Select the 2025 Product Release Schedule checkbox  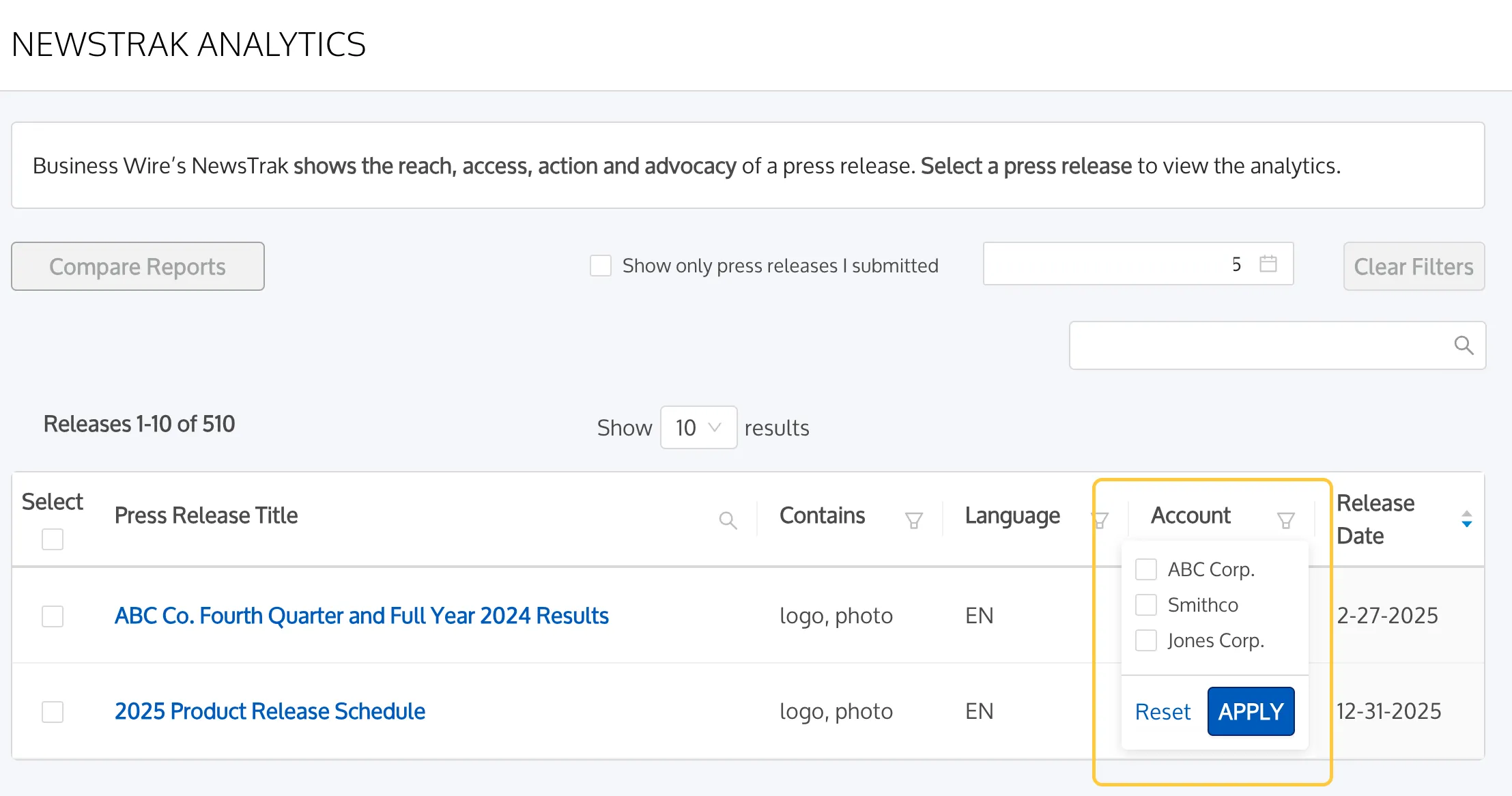click(x=53, y=712)
